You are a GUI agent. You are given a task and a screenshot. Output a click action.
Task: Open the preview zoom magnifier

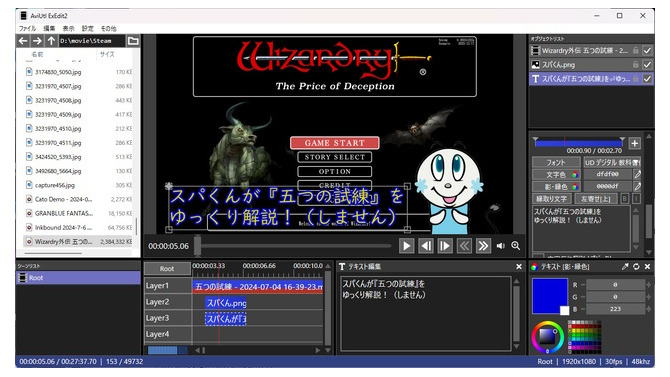(516, 246)
